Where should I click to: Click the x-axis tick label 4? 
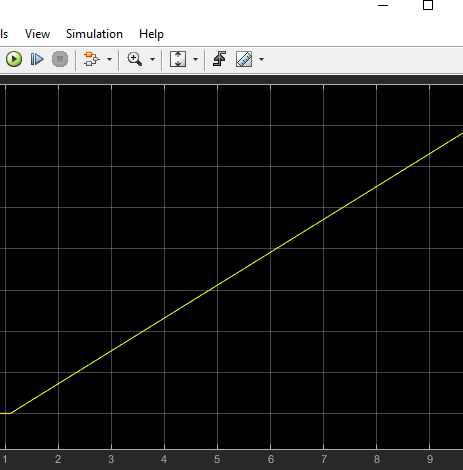tap(164, 459)
